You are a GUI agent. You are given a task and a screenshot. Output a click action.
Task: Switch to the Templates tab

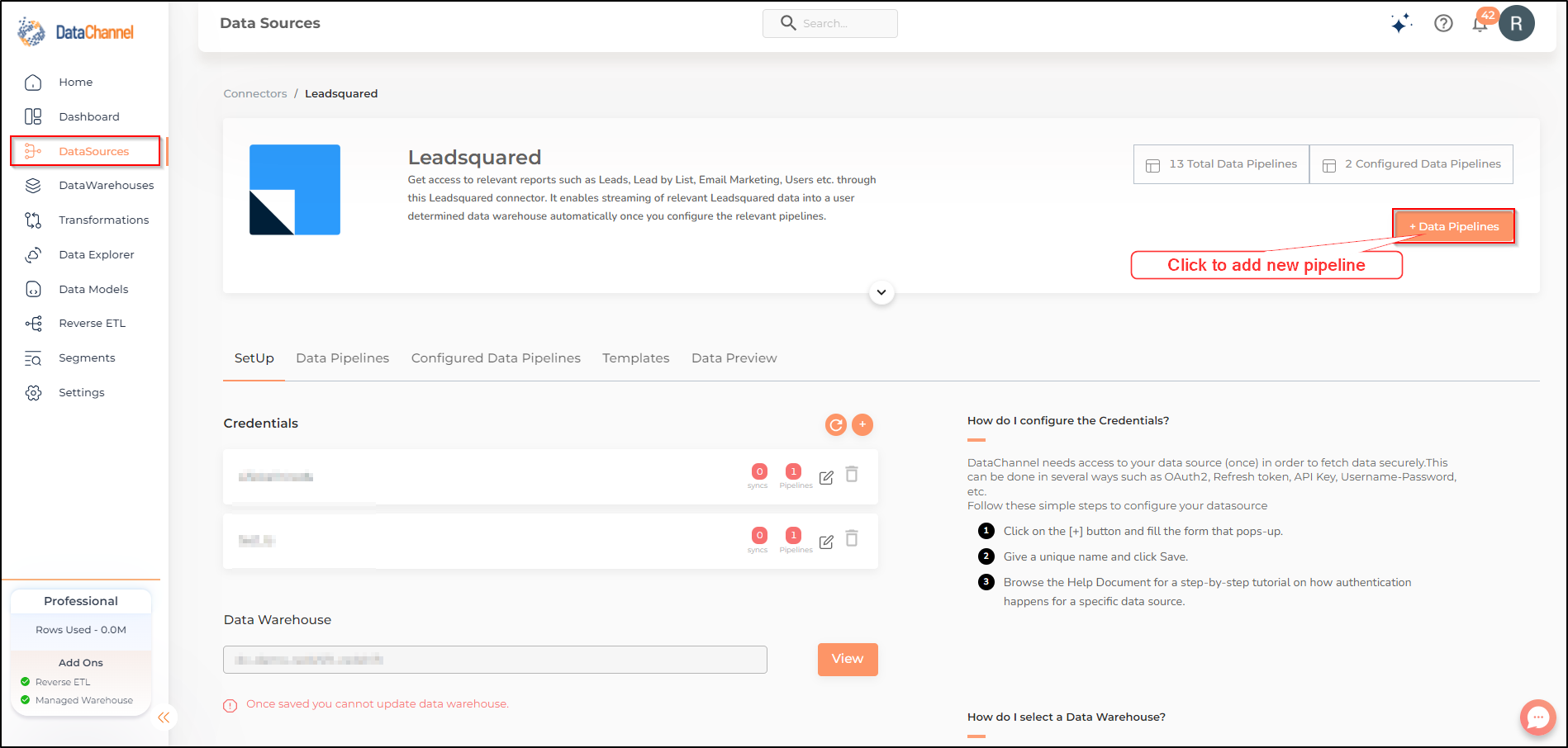tap(636, 358)
